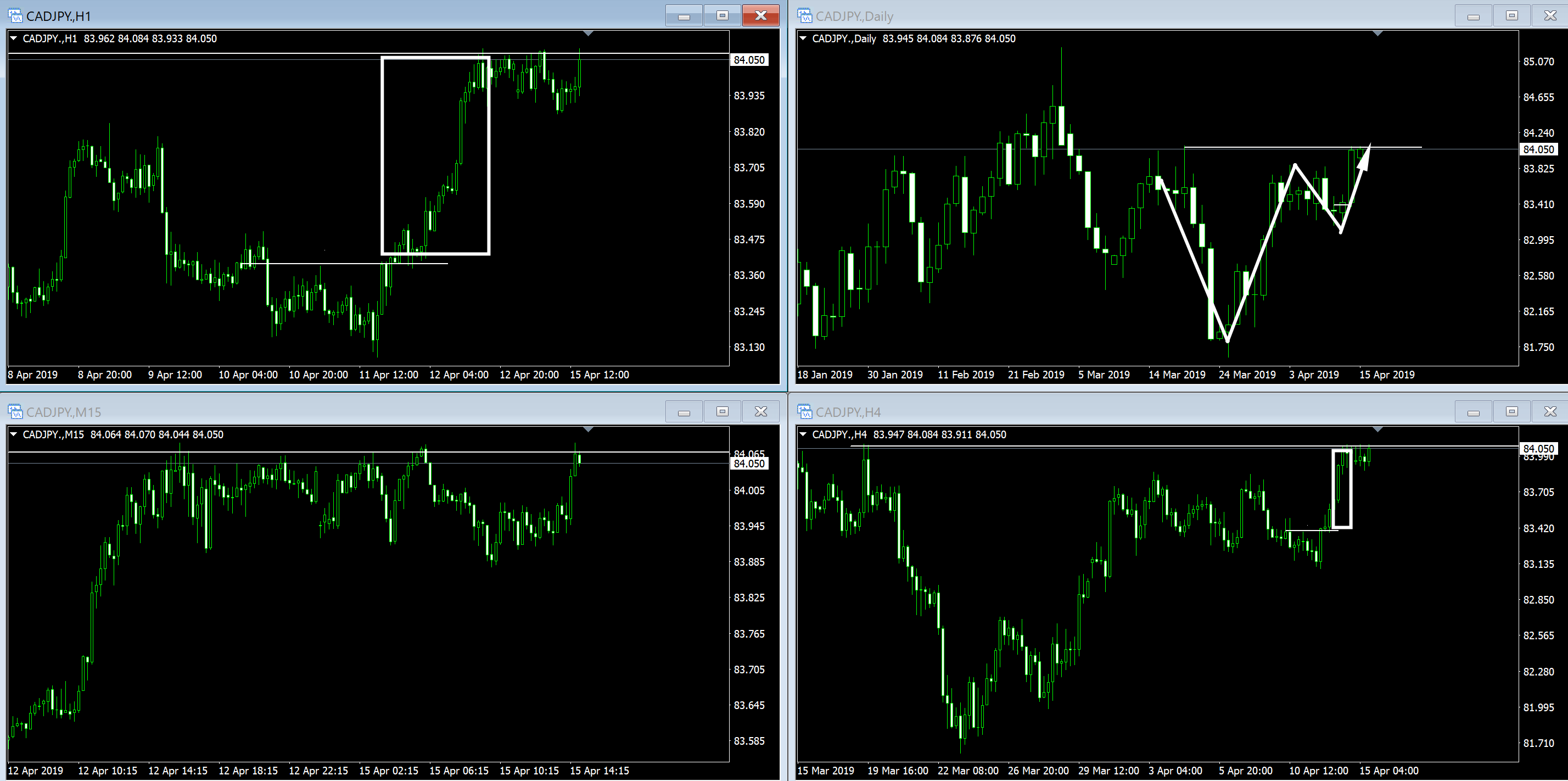Expand the triangle beside CADJPY.,H1 label

[13, 38]
